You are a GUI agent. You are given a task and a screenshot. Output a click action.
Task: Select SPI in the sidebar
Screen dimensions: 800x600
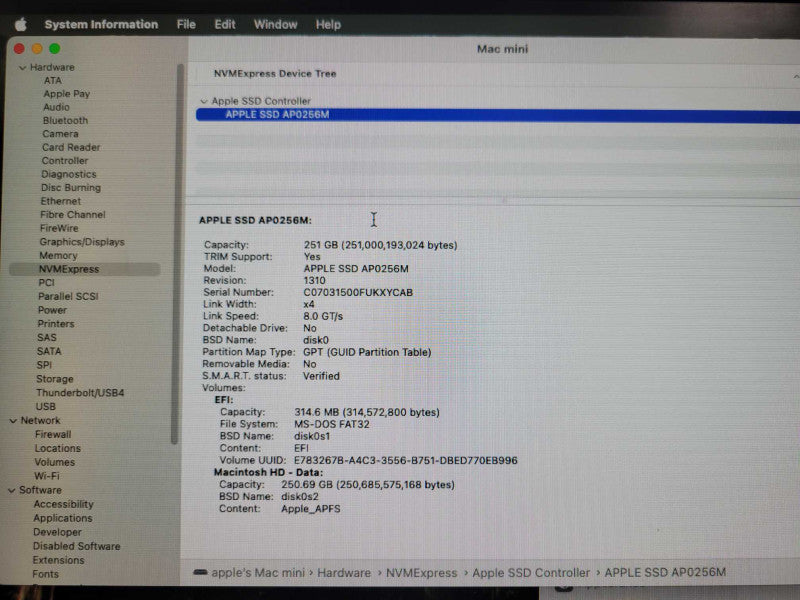point(44,365)
